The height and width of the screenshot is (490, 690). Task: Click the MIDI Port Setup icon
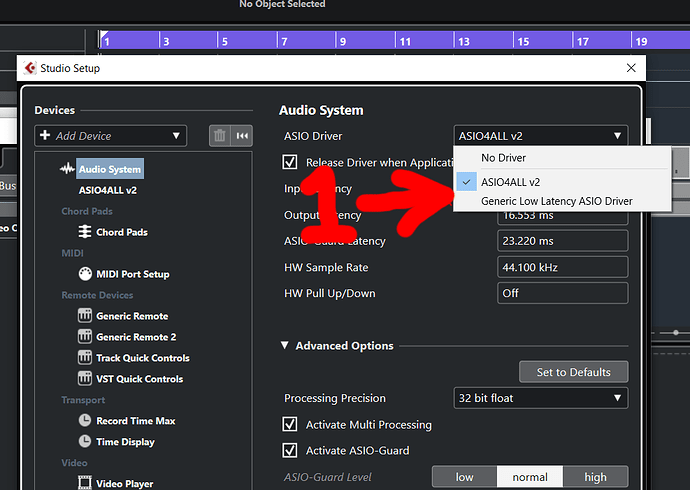85,274
